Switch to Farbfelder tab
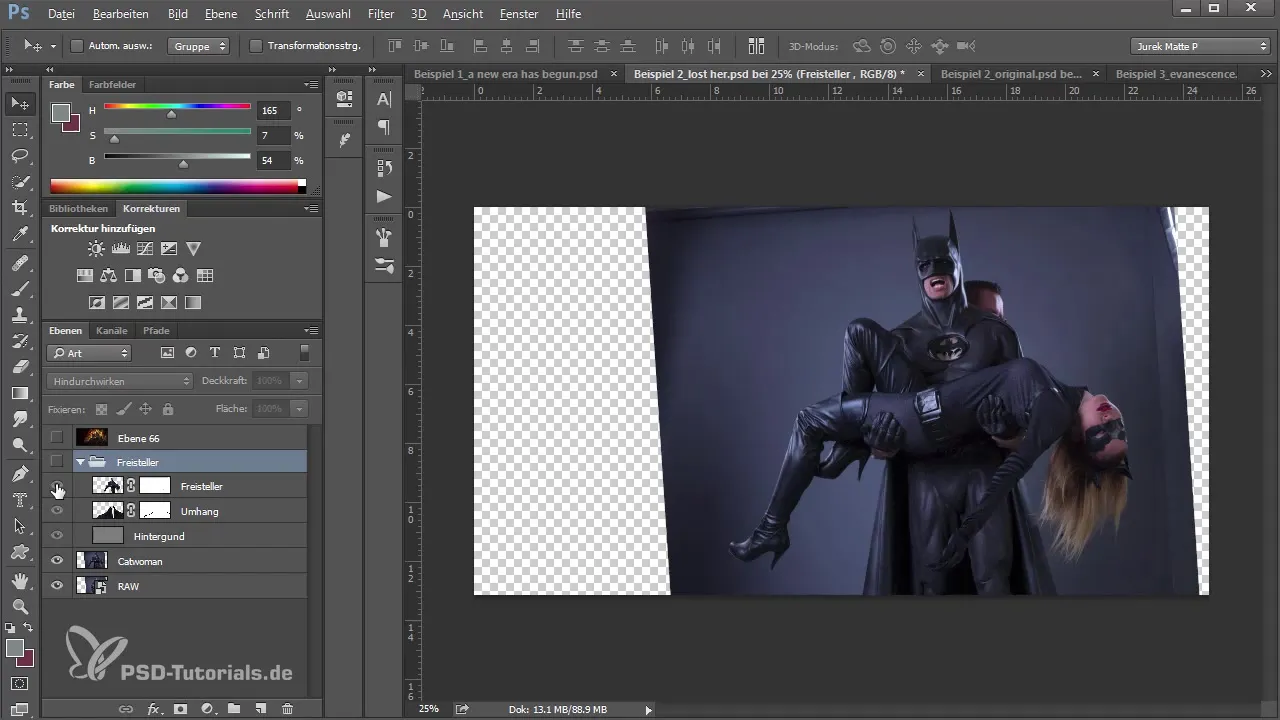The image size is (1280, 720). coord(112,85)
